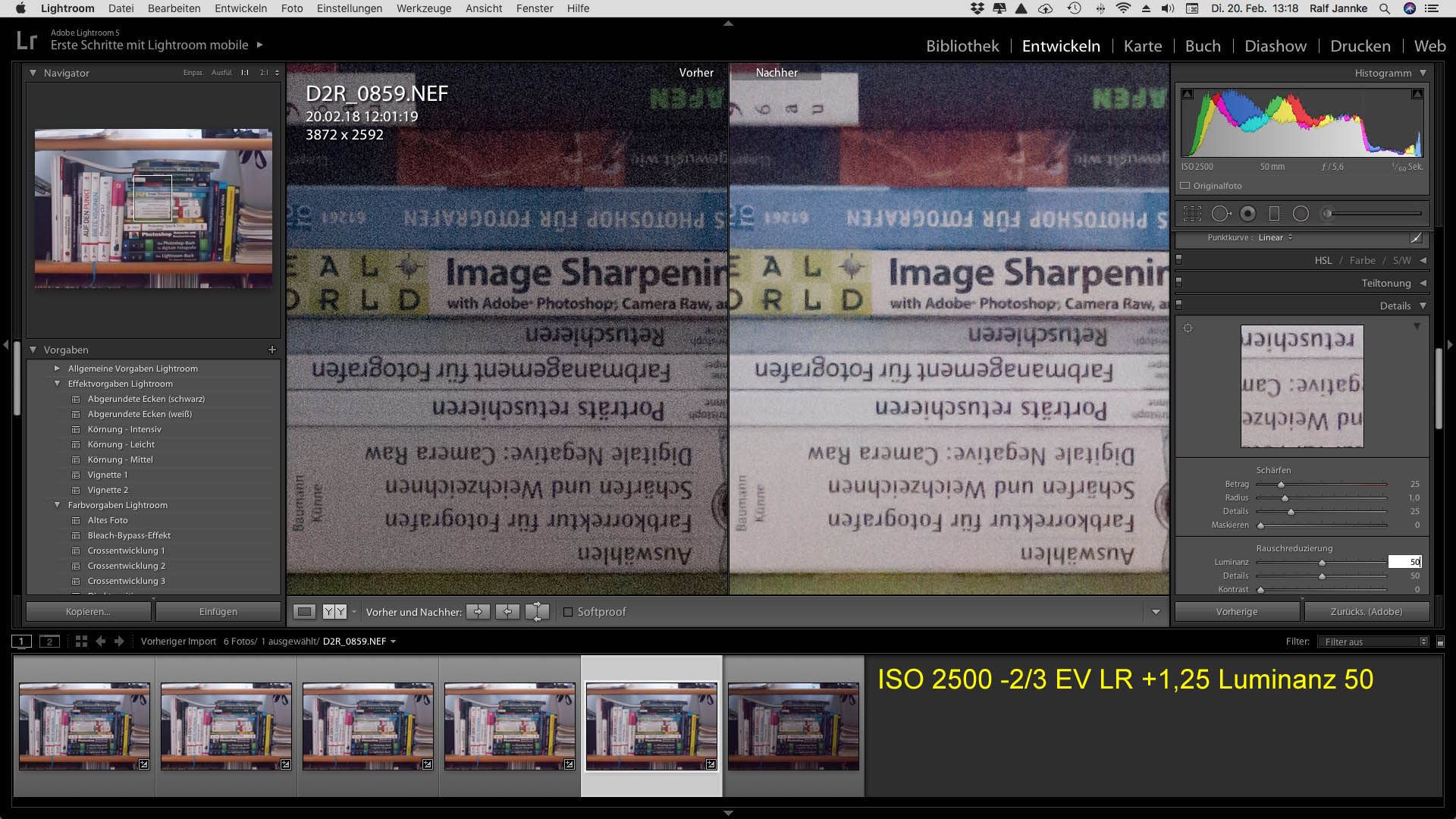Screen dimensions: 1456x819
Task: Collapse Farbvorgaben Lightroom folder
Action: (57, 505)
